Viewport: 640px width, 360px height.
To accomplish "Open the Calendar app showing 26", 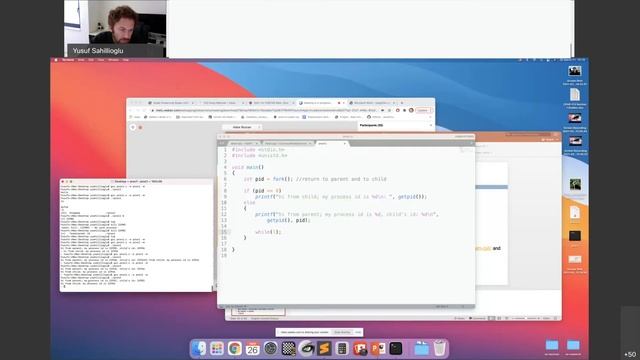I will click(x=253, y=349).
